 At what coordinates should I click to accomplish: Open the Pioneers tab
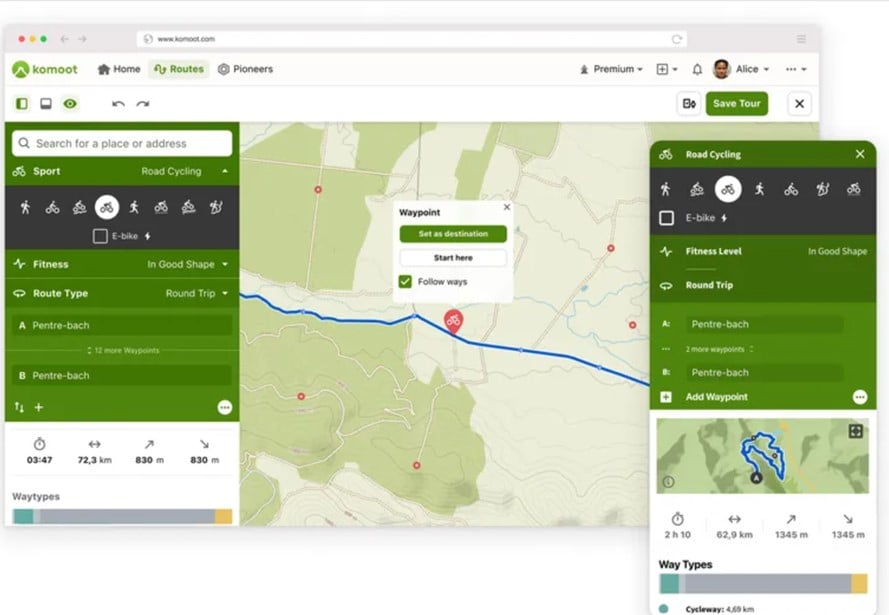click(245, 69)
